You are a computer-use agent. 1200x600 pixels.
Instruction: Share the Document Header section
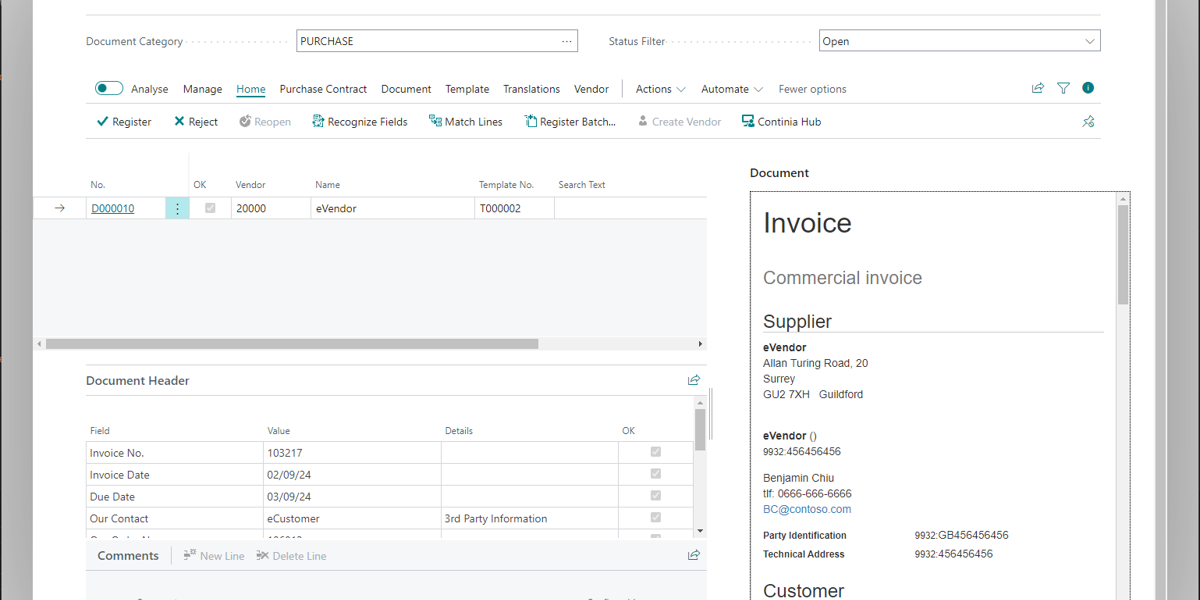click(694, 380)
